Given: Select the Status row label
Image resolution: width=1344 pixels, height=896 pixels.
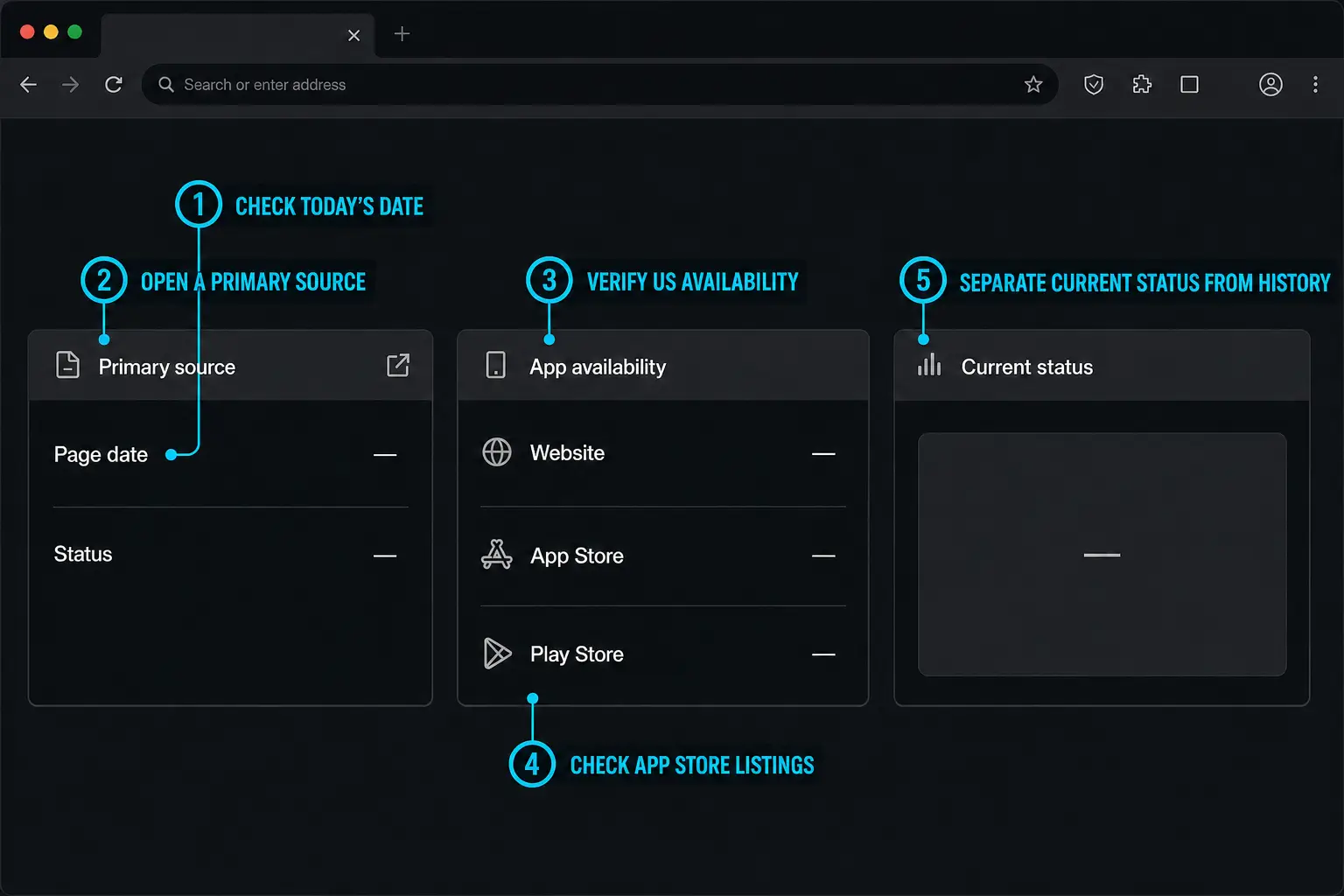Looking at the screenshot, I should 83,554.
